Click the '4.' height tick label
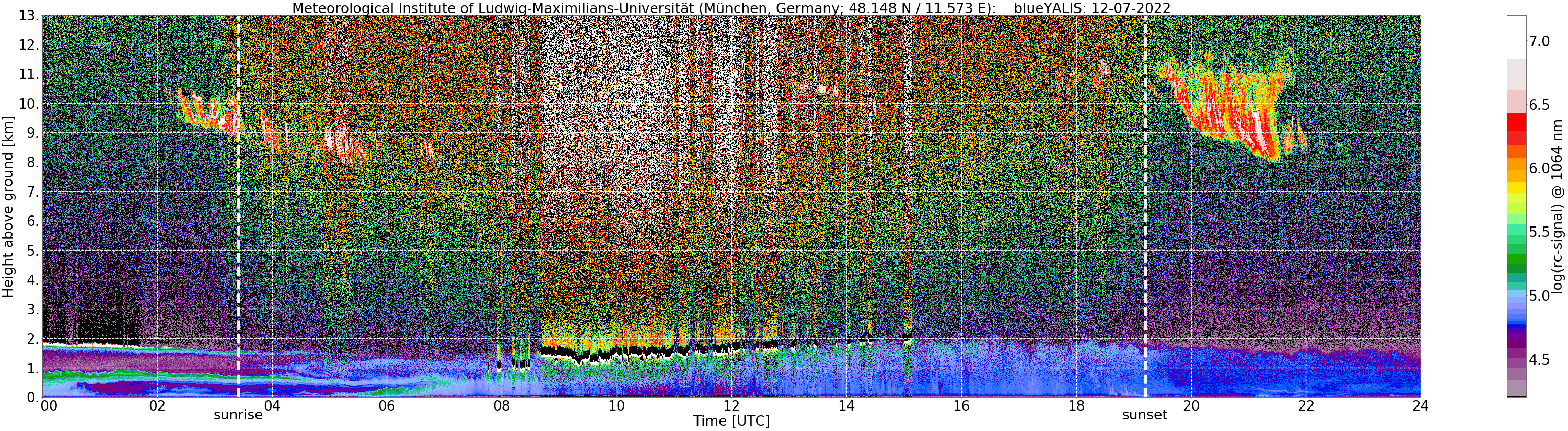Viewport: 1568px width, 431px height. [x=33, y=280]
